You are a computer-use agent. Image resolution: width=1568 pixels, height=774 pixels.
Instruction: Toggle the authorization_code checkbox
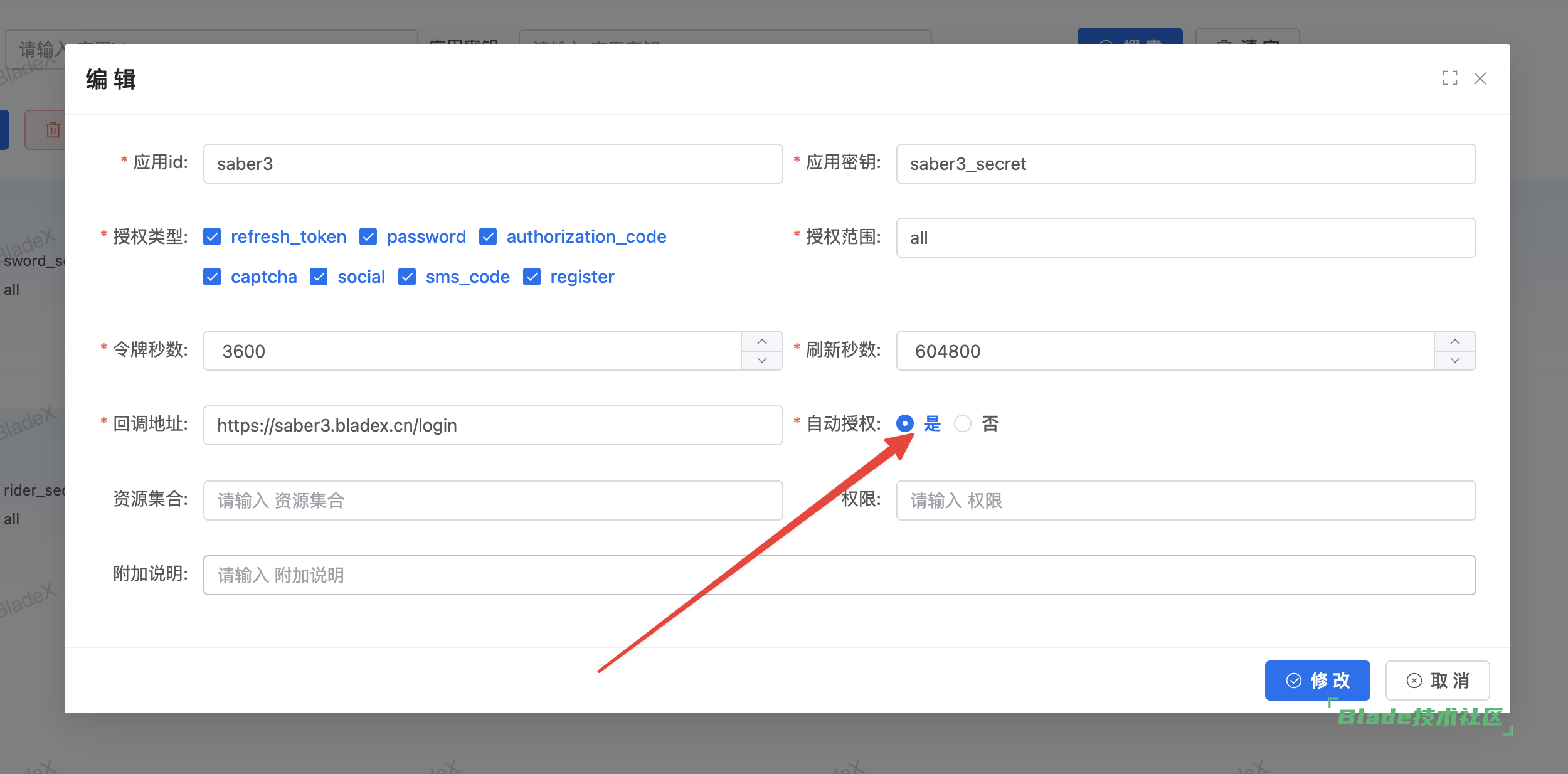coord(488,236)
